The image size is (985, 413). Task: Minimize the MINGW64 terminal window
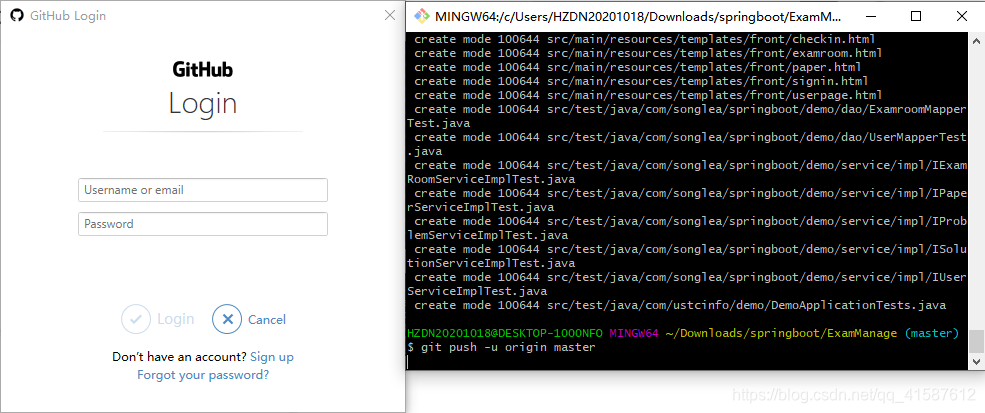tap(870, 16)
